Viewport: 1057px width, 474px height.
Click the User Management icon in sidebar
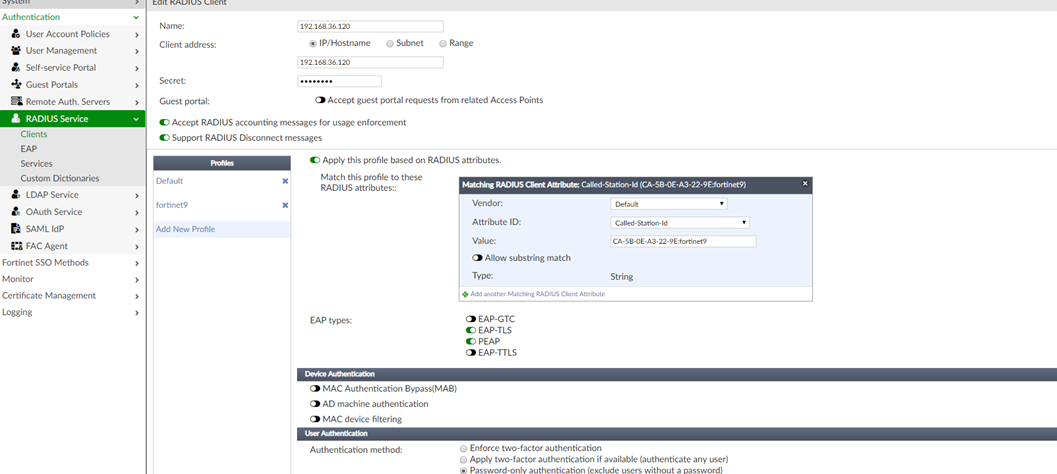click(x=16, y=51)
